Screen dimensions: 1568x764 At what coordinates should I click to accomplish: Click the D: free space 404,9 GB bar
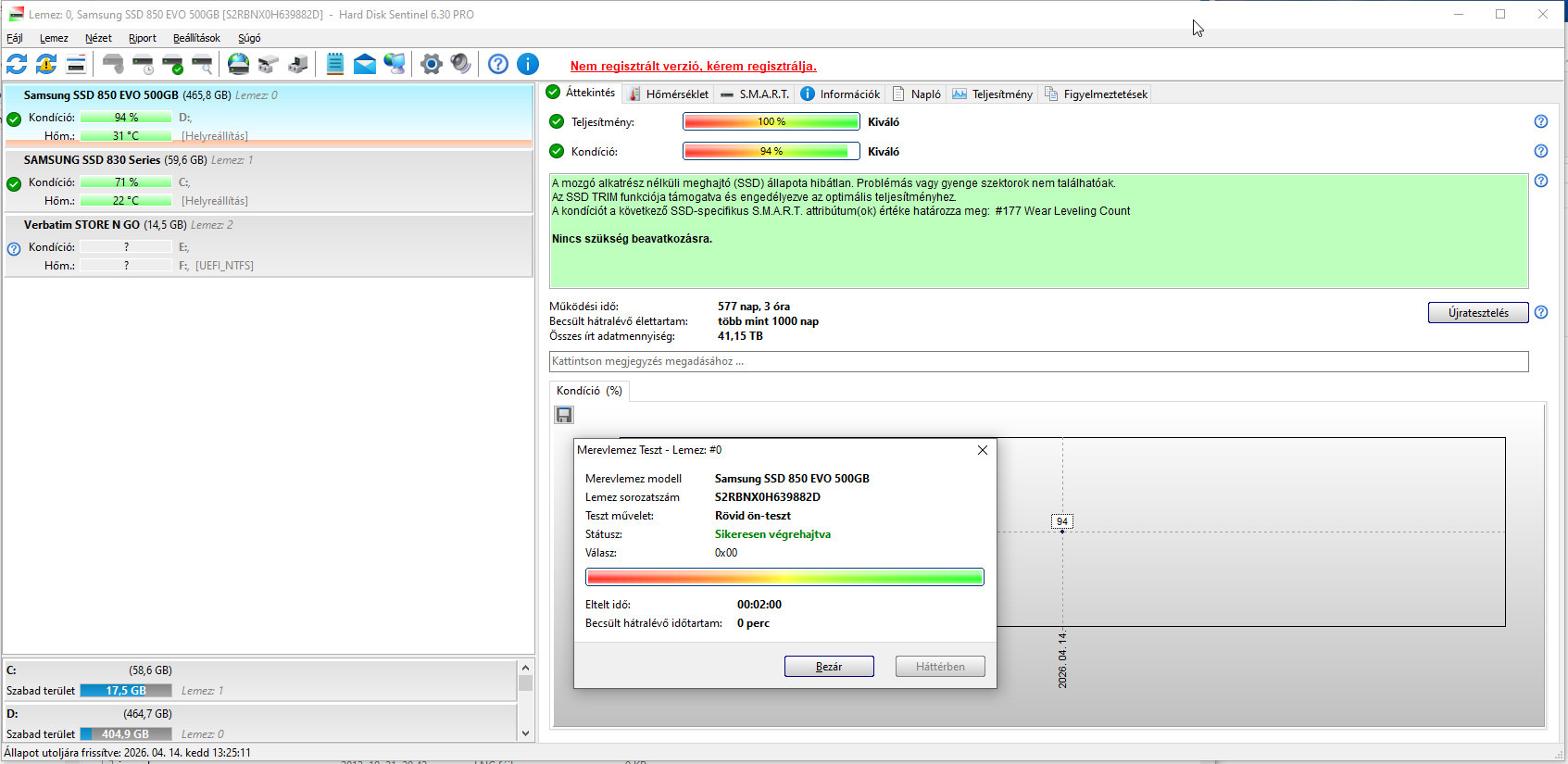point(126,733)
